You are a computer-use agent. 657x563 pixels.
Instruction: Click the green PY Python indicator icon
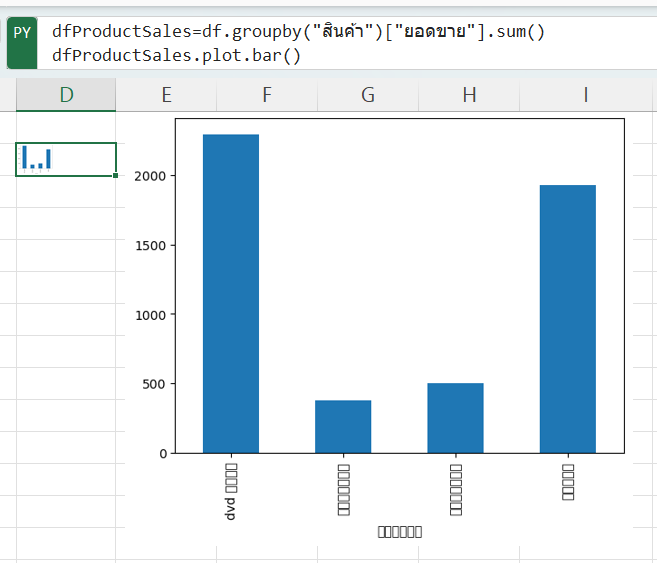pos(22,43)
